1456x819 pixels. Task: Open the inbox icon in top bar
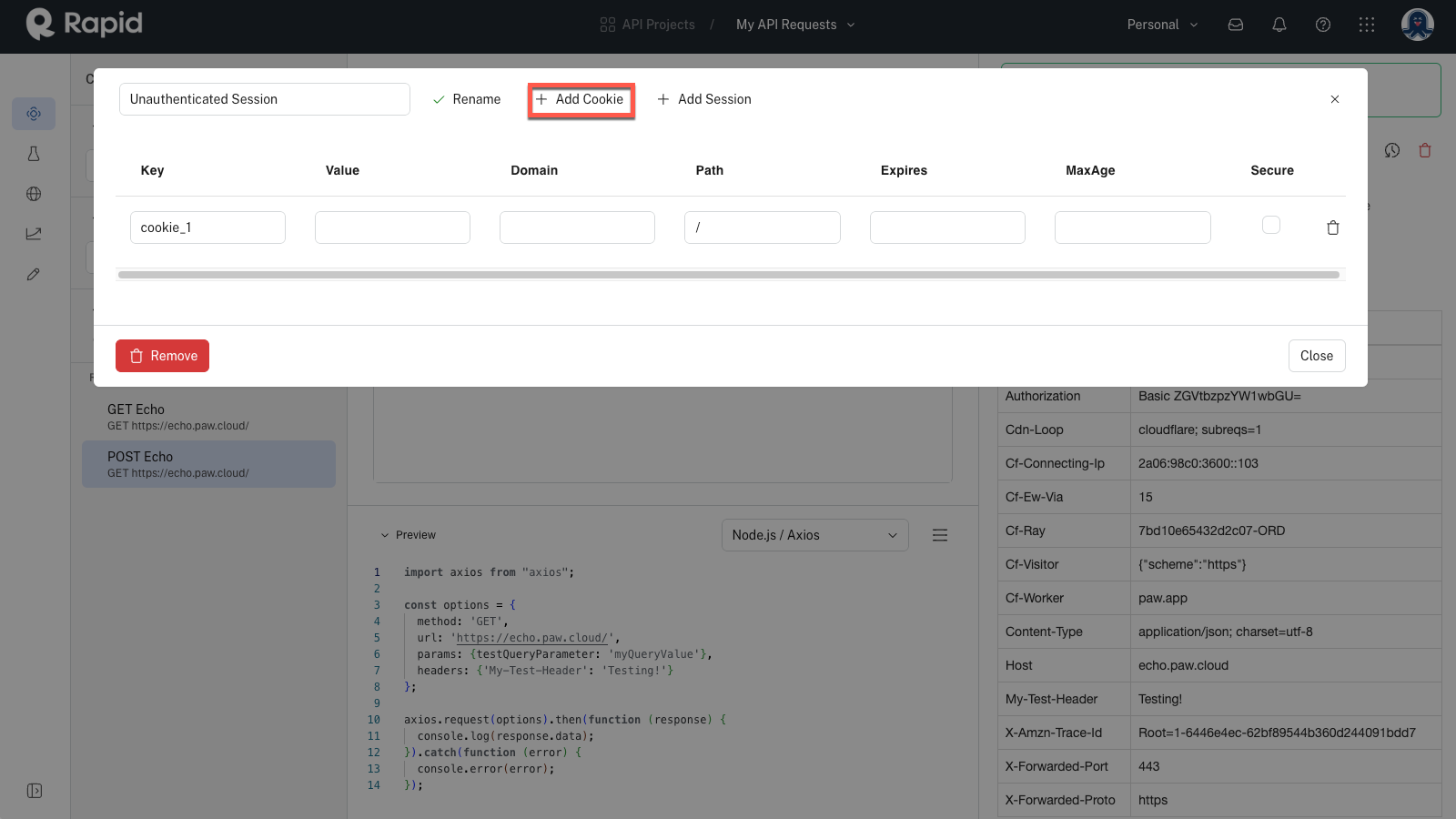(1236, 25)
